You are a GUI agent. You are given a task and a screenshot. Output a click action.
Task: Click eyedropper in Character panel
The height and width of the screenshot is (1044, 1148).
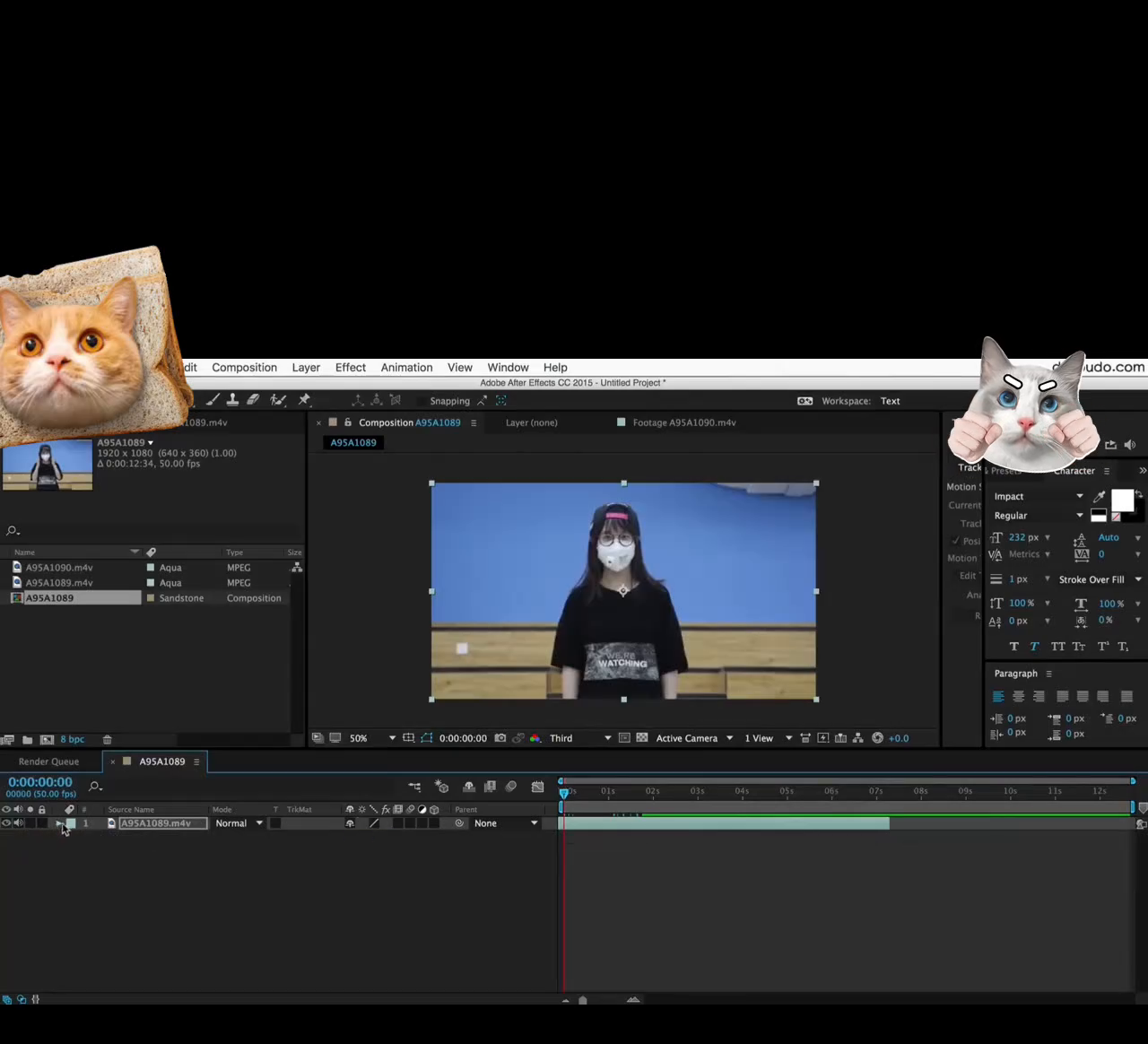click(x=1099, y=496)
